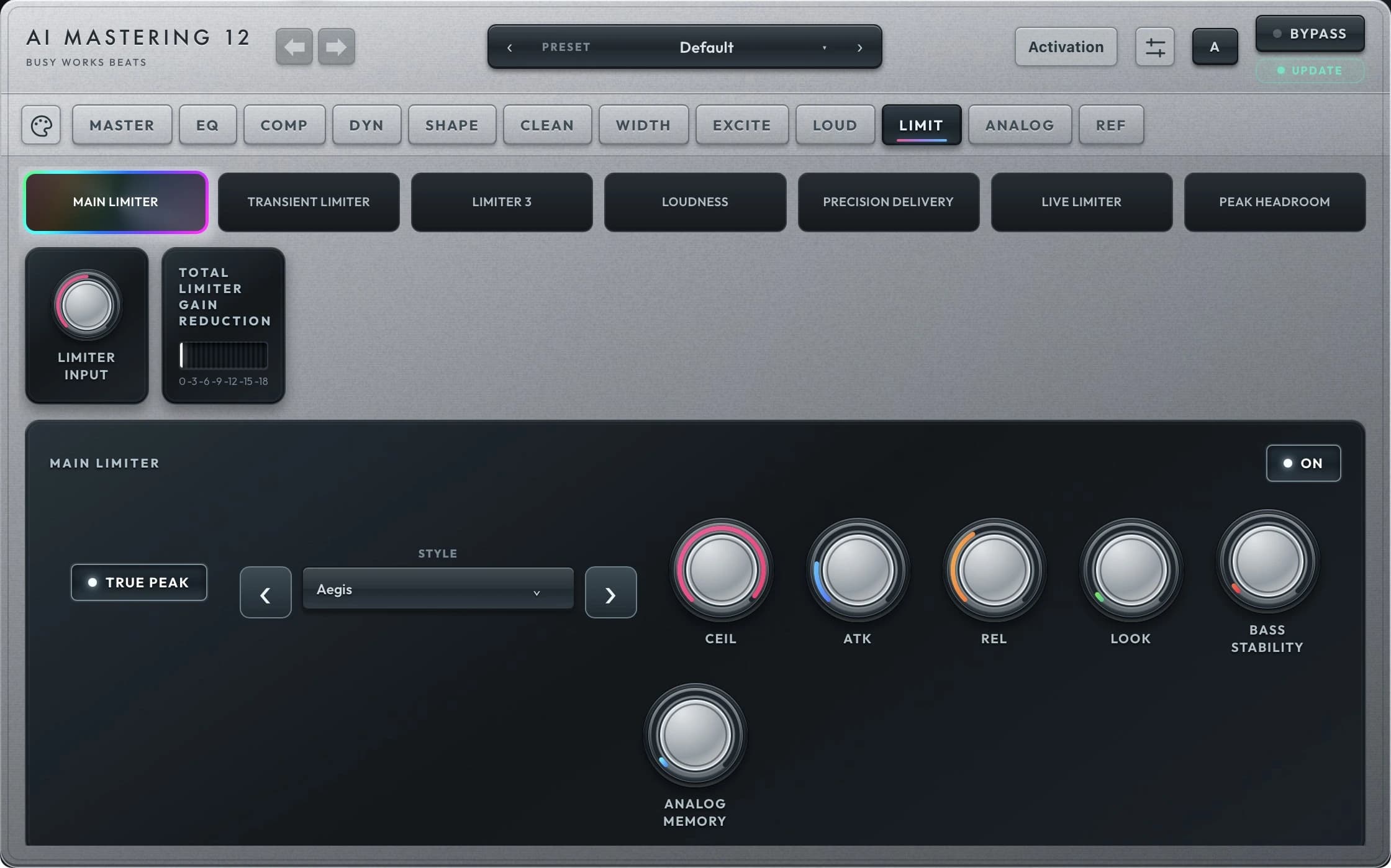
Task: Click the BUSY WORKS BEATS subtitle
Action: click(86, 62)
